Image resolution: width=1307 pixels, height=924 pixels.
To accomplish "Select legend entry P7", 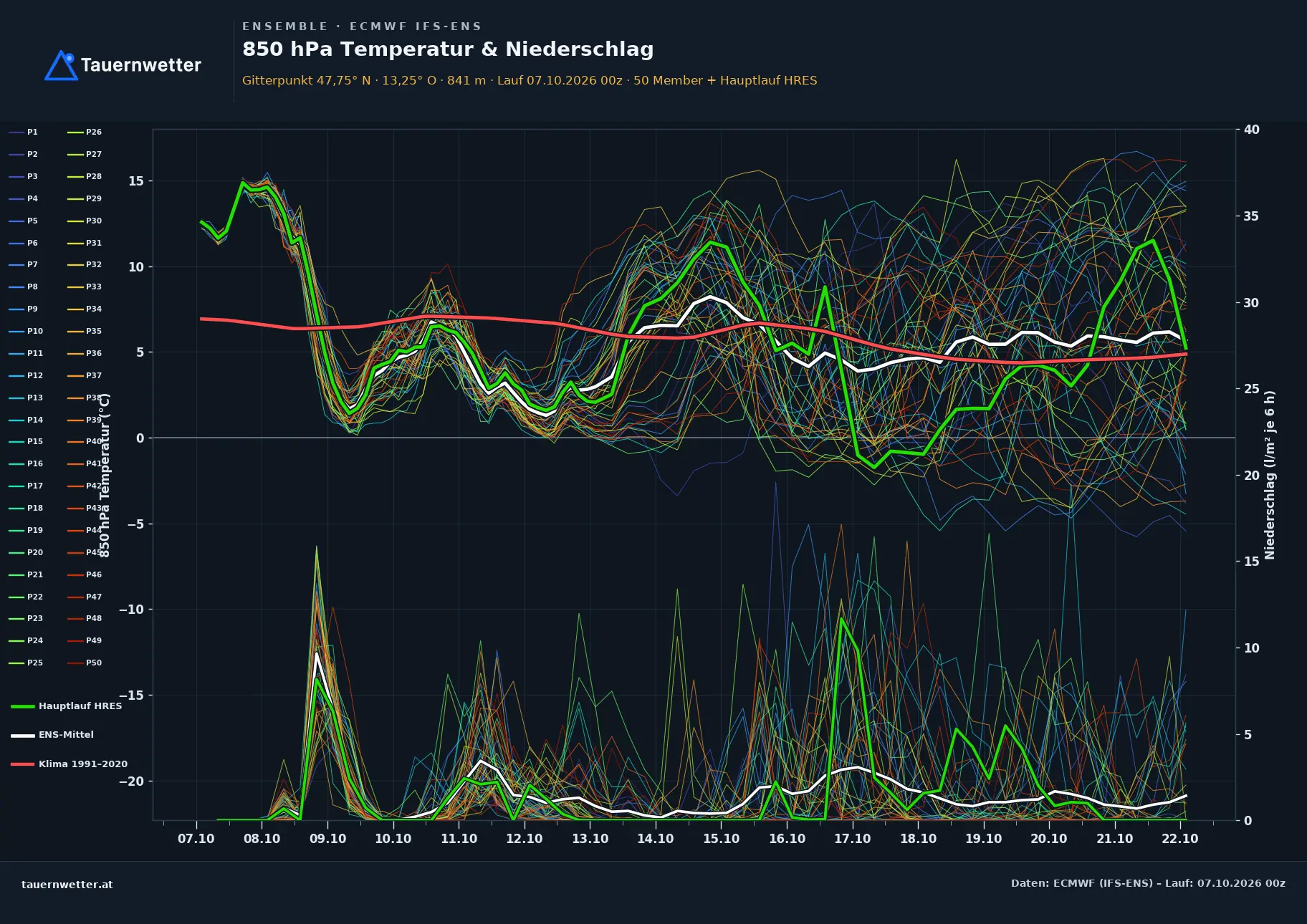I will [24, 264].
